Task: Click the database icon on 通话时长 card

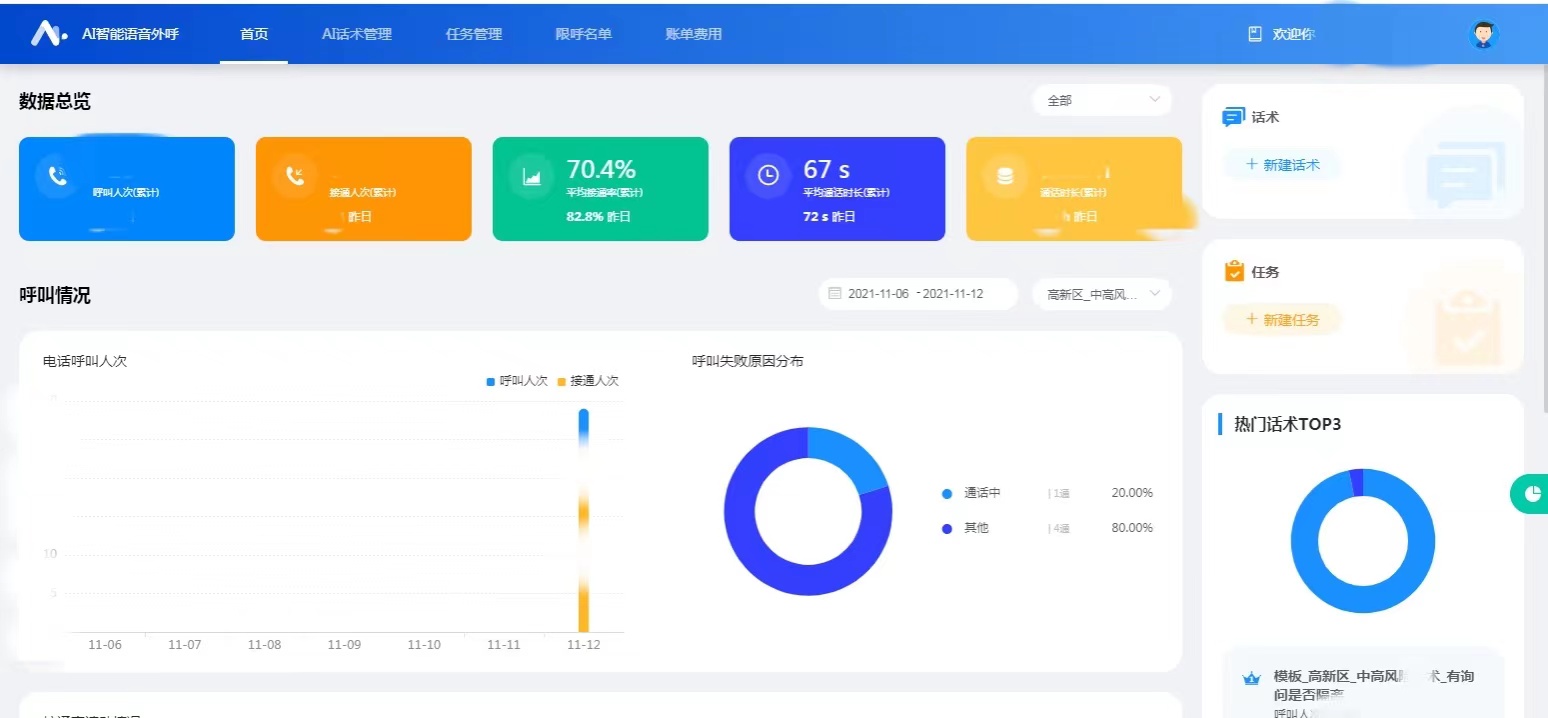Action: click(1005, 176)
